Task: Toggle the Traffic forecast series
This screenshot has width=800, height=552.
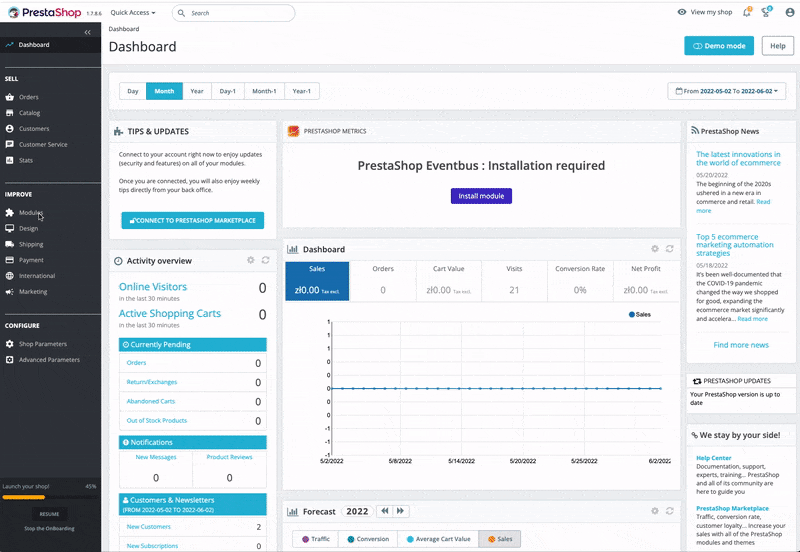Action: [x=316, y=539]
